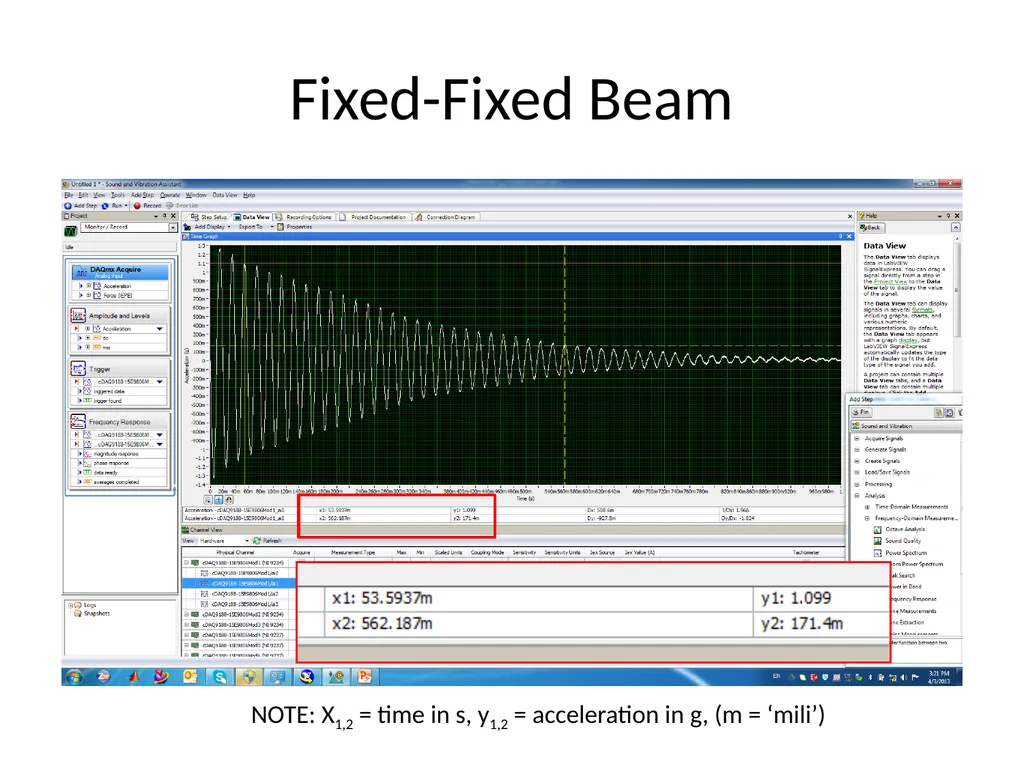This screenshot has width=1024, height=768.
Task: Collapse the cDAQ9188 Mod1 (NI 9234) node
Action: click(x=186, y=562)
